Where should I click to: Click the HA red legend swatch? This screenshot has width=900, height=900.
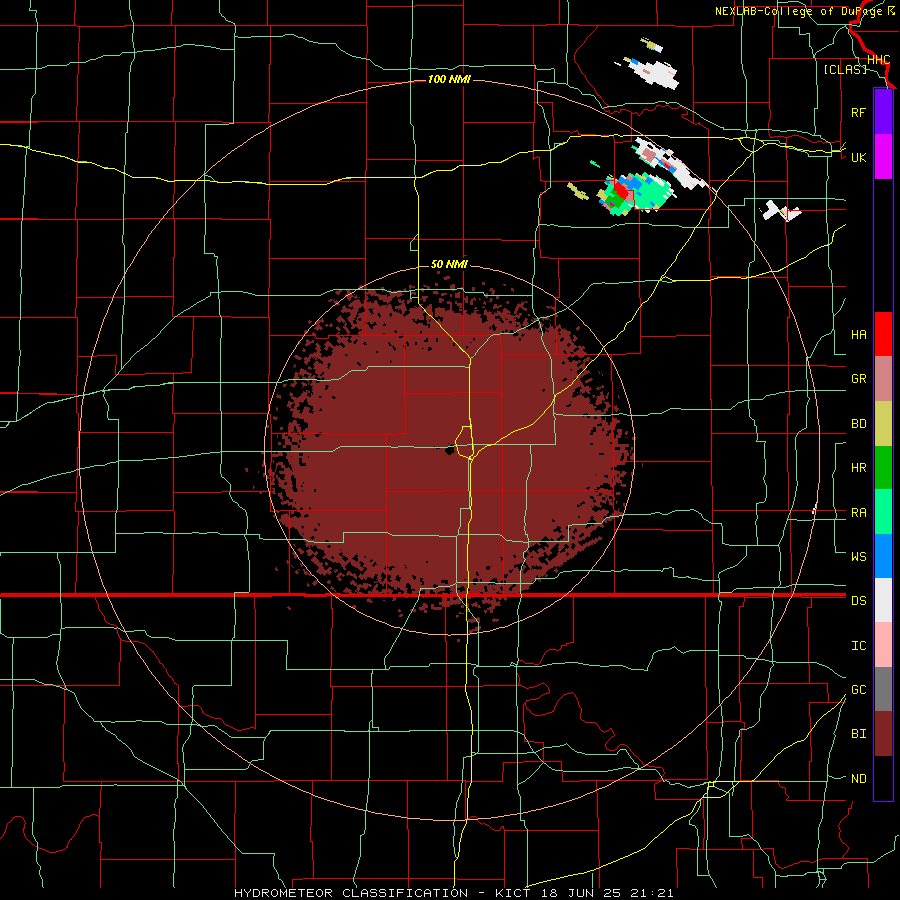click(883, 334)
